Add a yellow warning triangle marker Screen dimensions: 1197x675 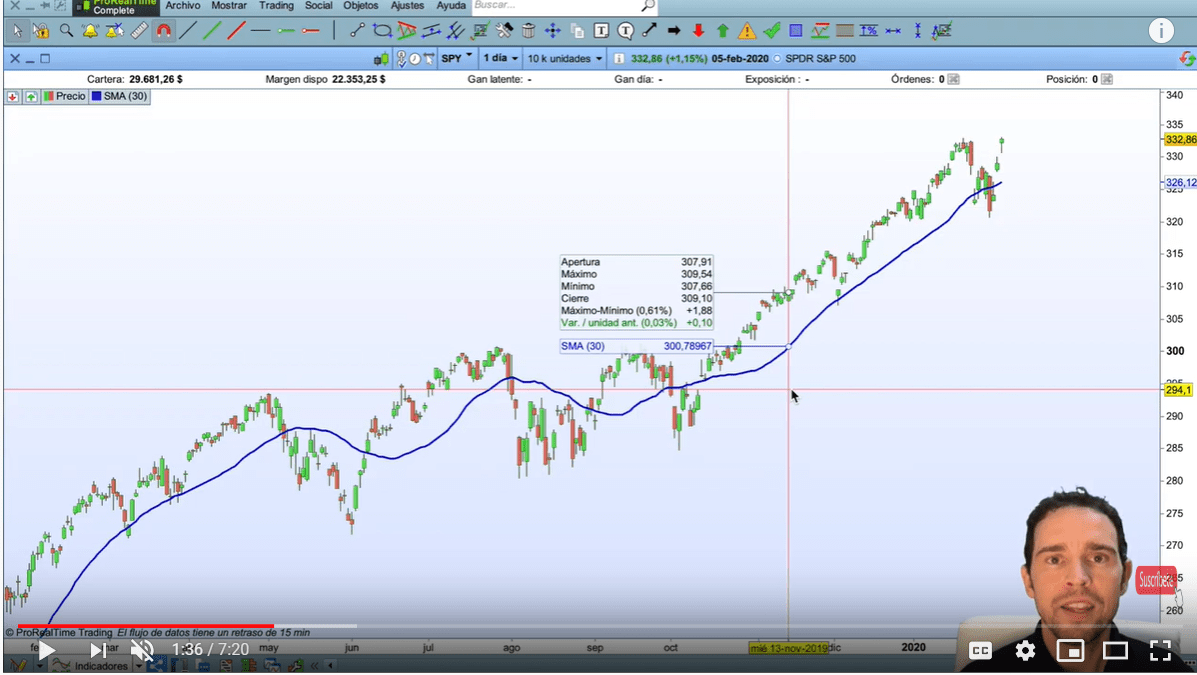coord(747,31)
